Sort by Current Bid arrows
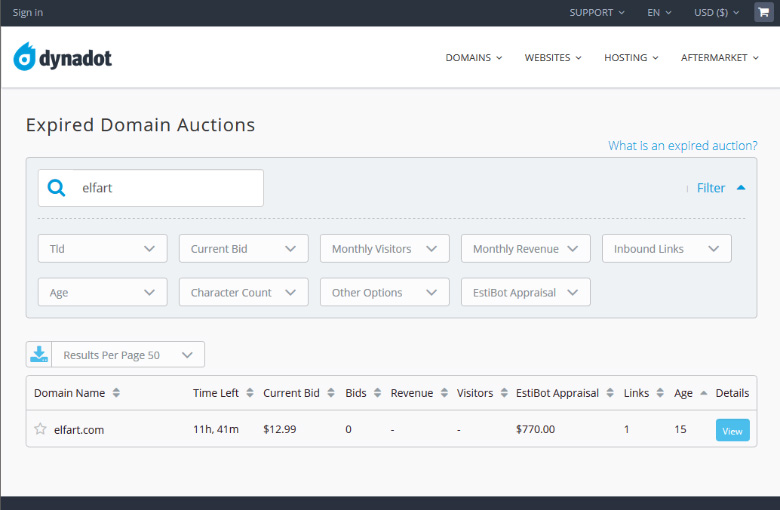 [x=331, y=393]
